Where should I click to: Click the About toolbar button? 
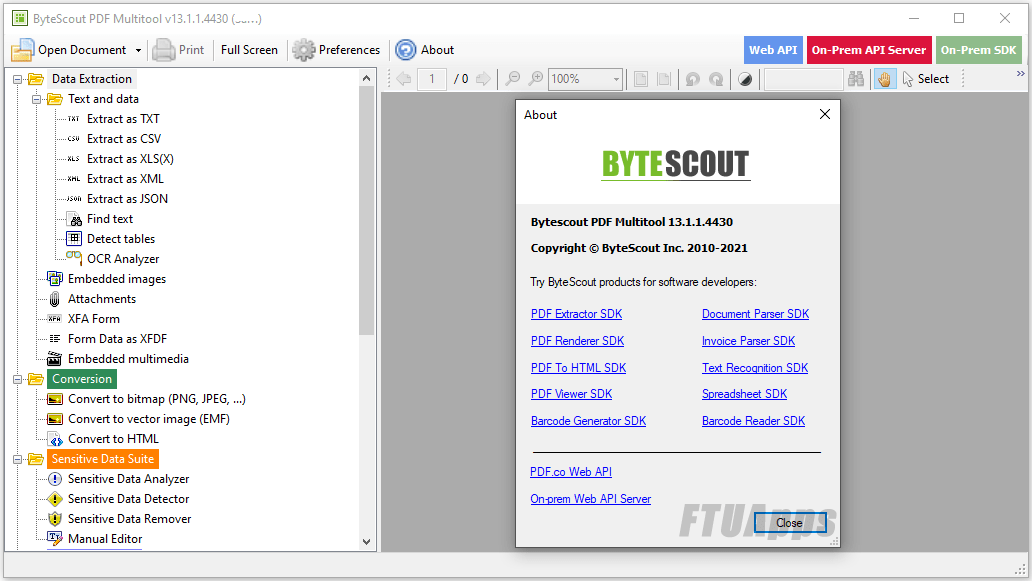[425, 50]
